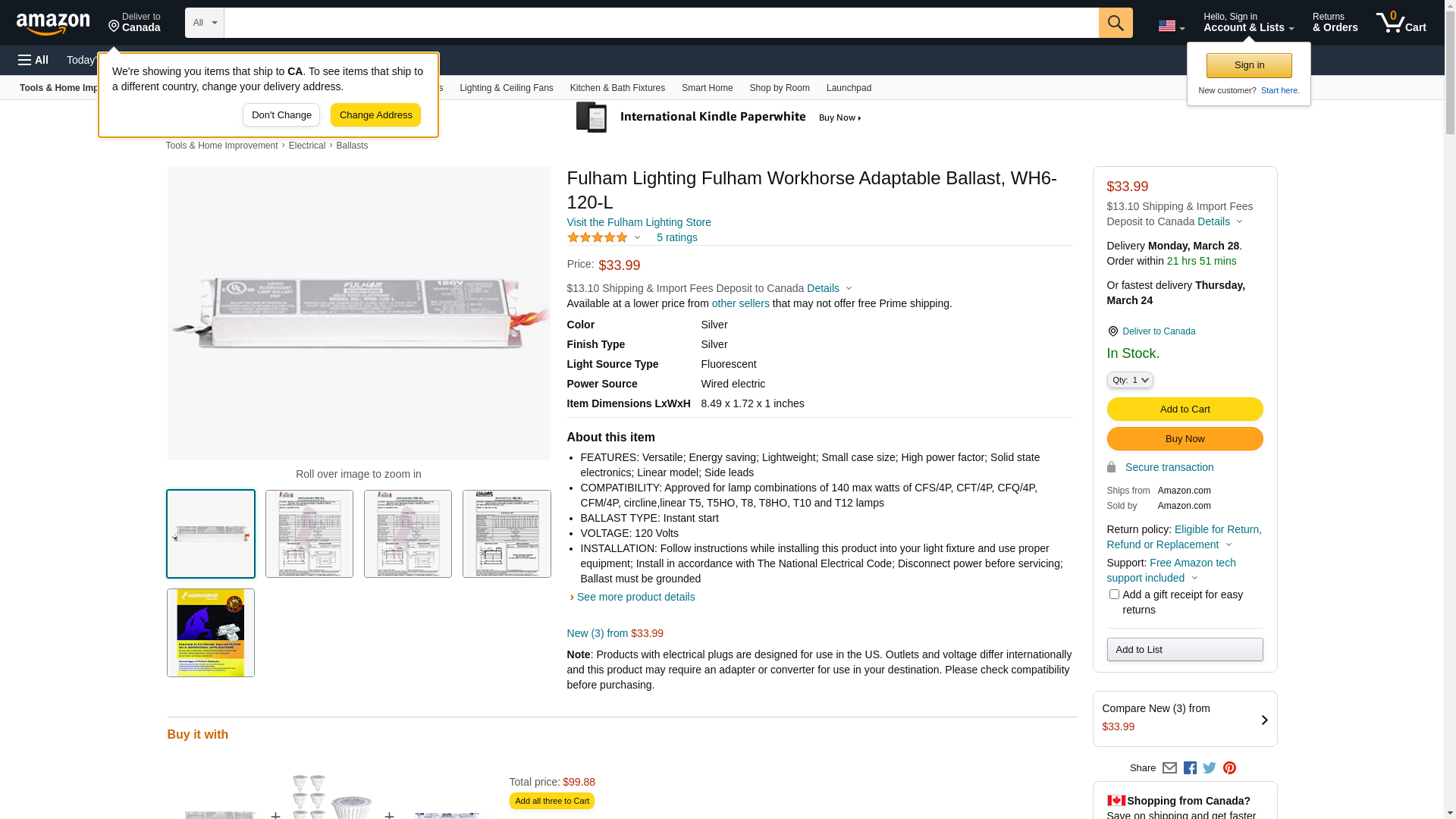This screenshot has height=819, width=1456.
Task: Share product via email icon
Action: tap(1169, 768)
